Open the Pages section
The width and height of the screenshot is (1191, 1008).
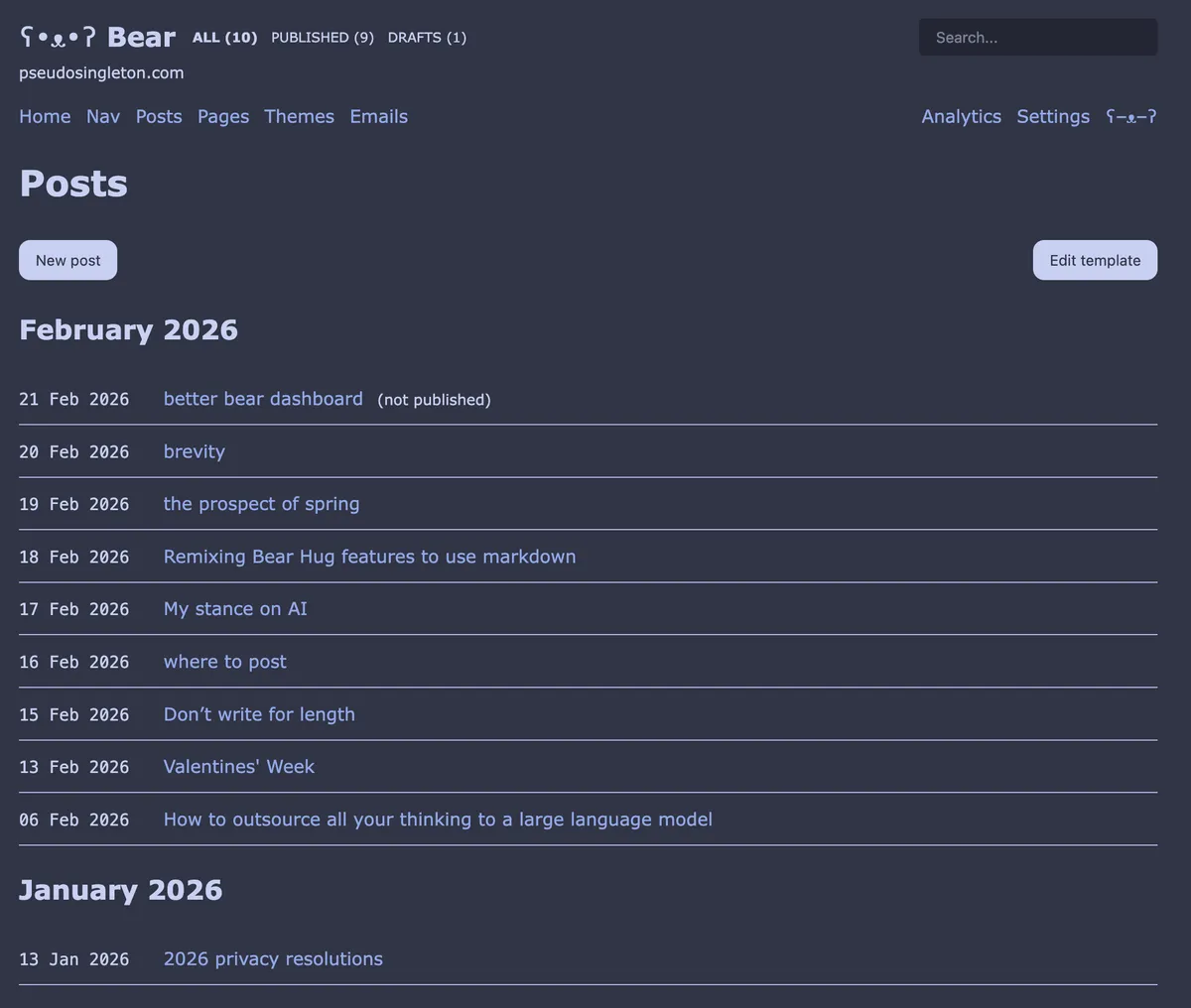[223, 117]
